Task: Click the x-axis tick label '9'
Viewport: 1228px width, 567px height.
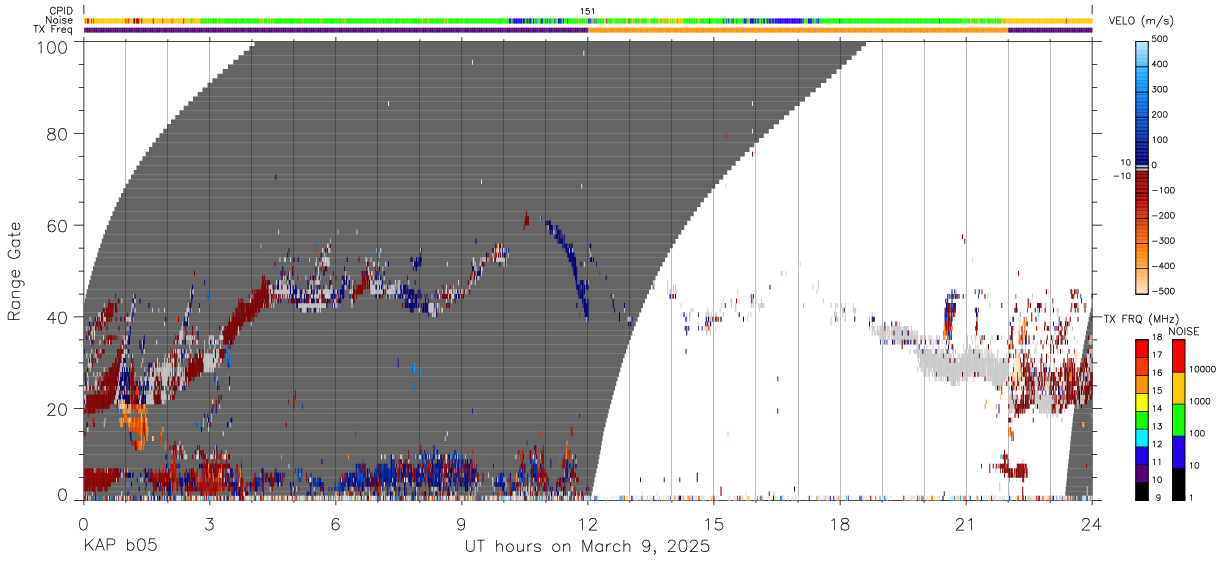Action: coord(461,523)
